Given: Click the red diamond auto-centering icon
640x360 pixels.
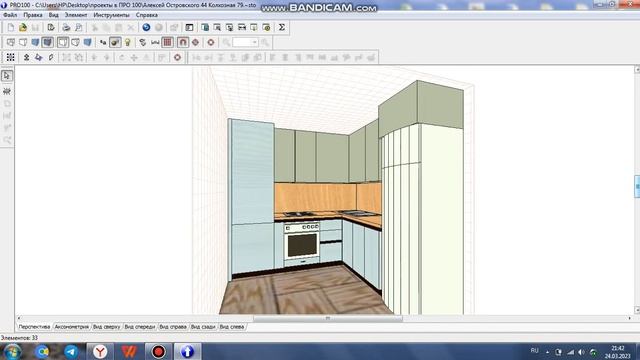Looking at the screenshot, I should click(x=196, y=42).
